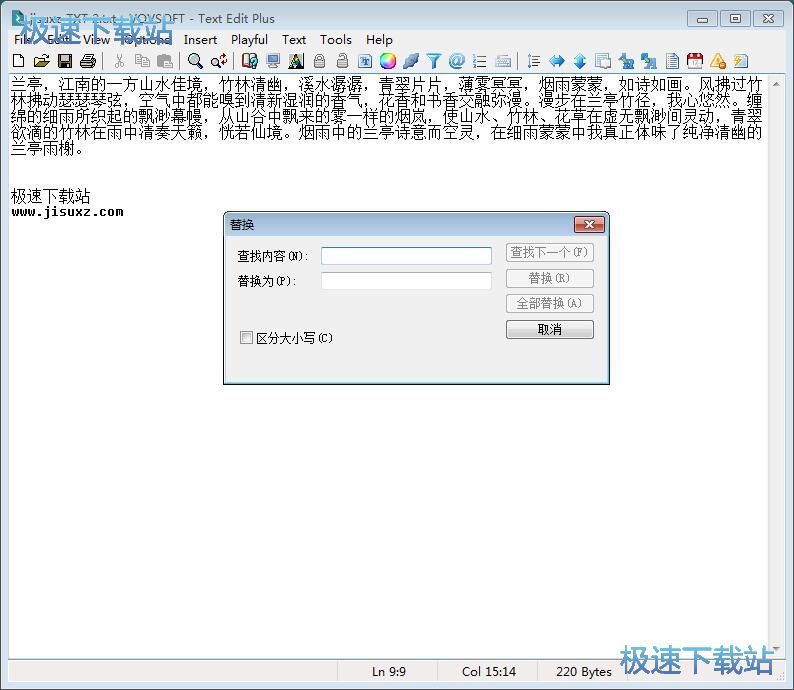Click the lined document page icon
The width and height of the screenshot is (794, 690).
[672, 61]
